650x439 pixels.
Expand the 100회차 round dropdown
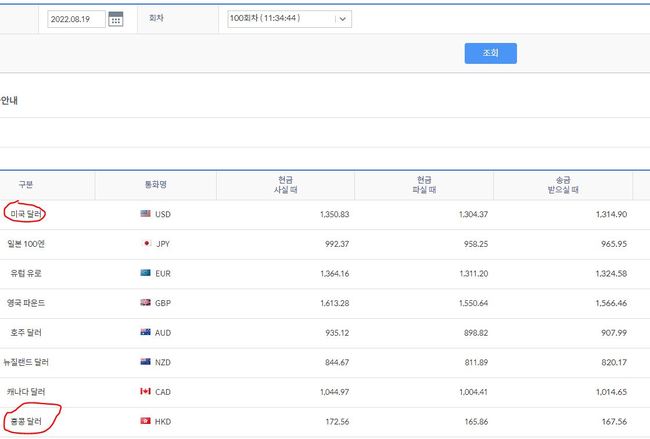point(289,19)
